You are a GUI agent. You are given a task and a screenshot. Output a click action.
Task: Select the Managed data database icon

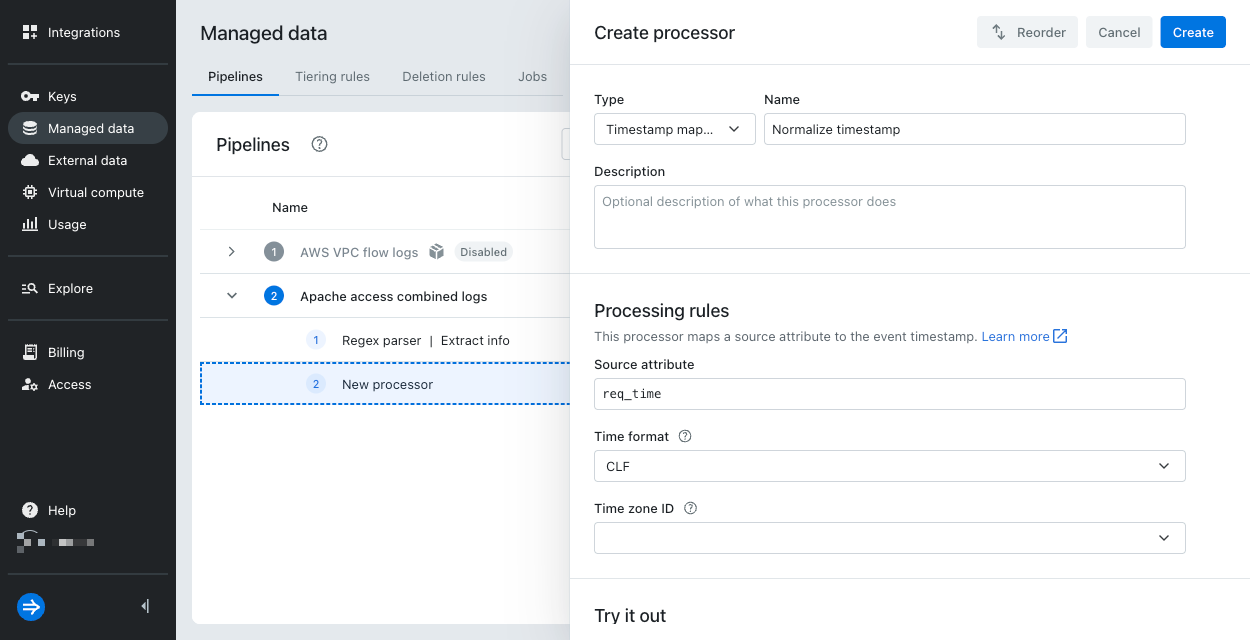point(30,128)
